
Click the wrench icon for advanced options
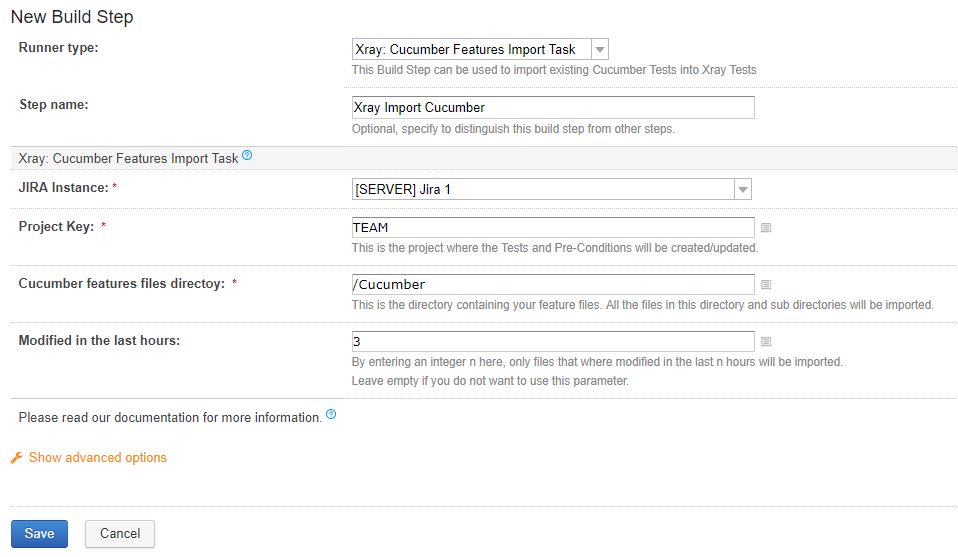pyautogui.click(x=16, y=457)
